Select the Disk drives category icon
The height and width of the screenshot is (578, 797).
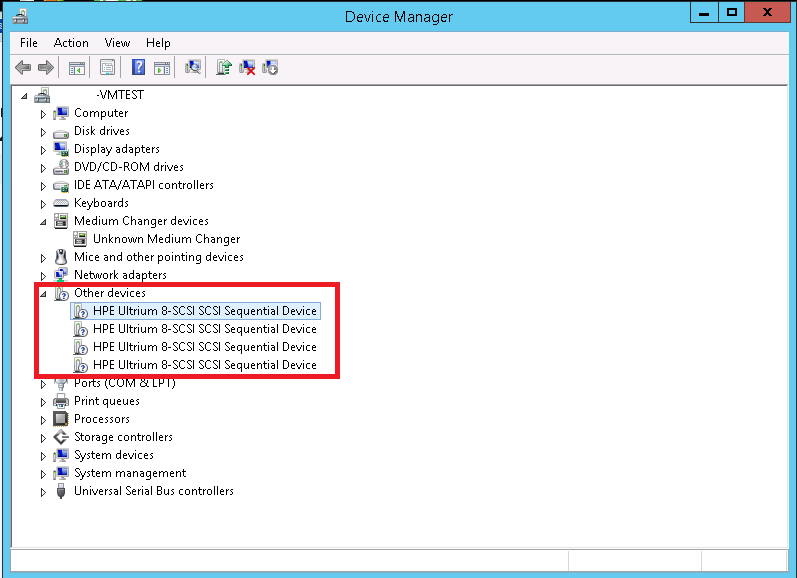(x=61, y=132)
